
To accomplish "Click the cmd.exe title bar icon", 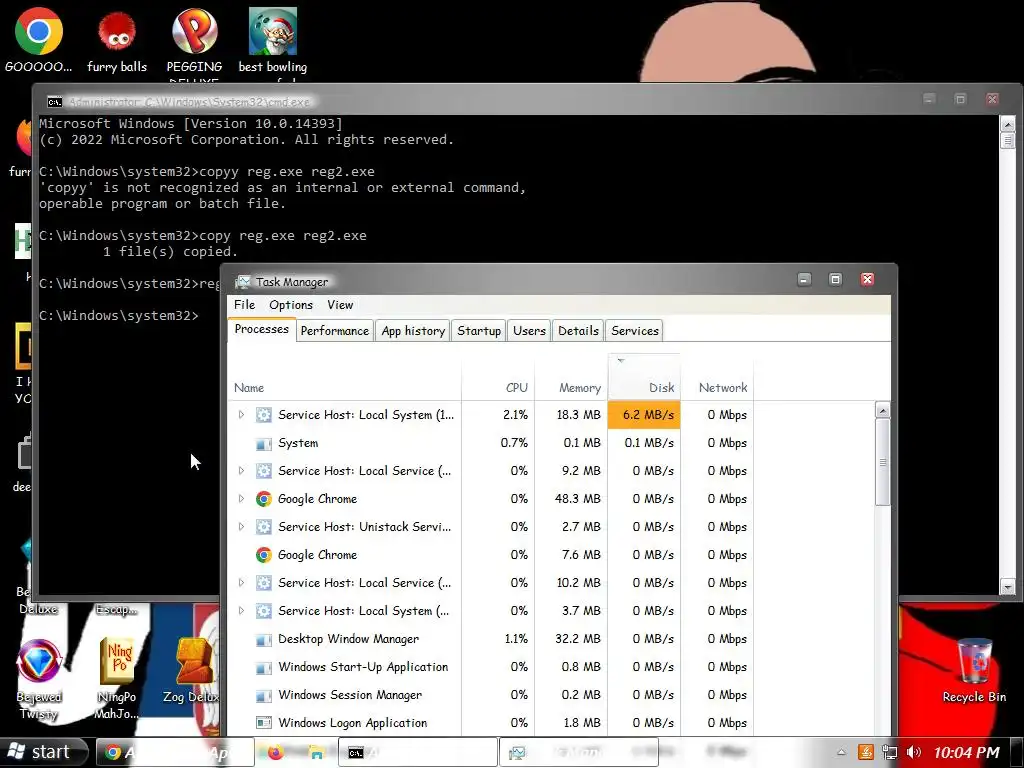I will [x=55, y=102].
